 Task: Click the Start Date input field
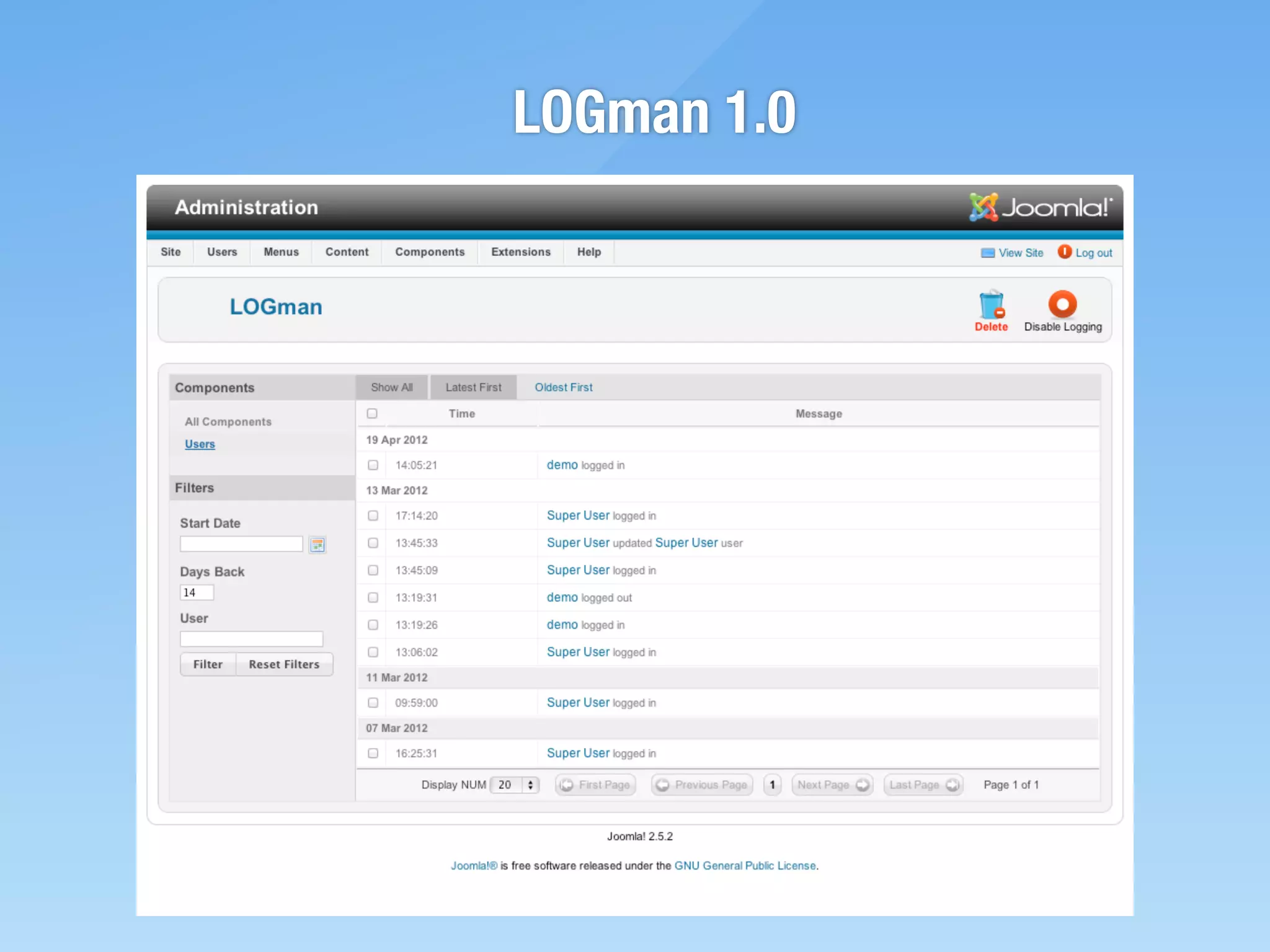click(241, 544)
